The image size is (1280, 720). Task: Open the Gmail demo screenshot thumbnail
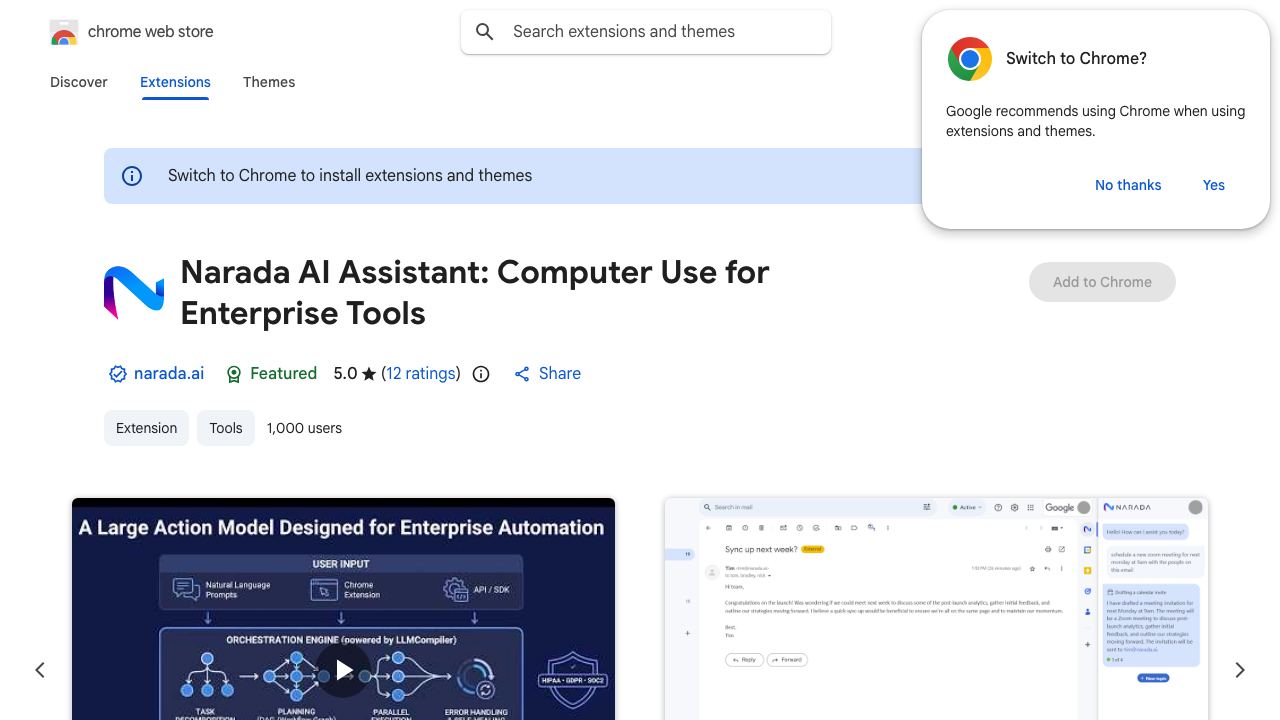(x=936, y=609)
